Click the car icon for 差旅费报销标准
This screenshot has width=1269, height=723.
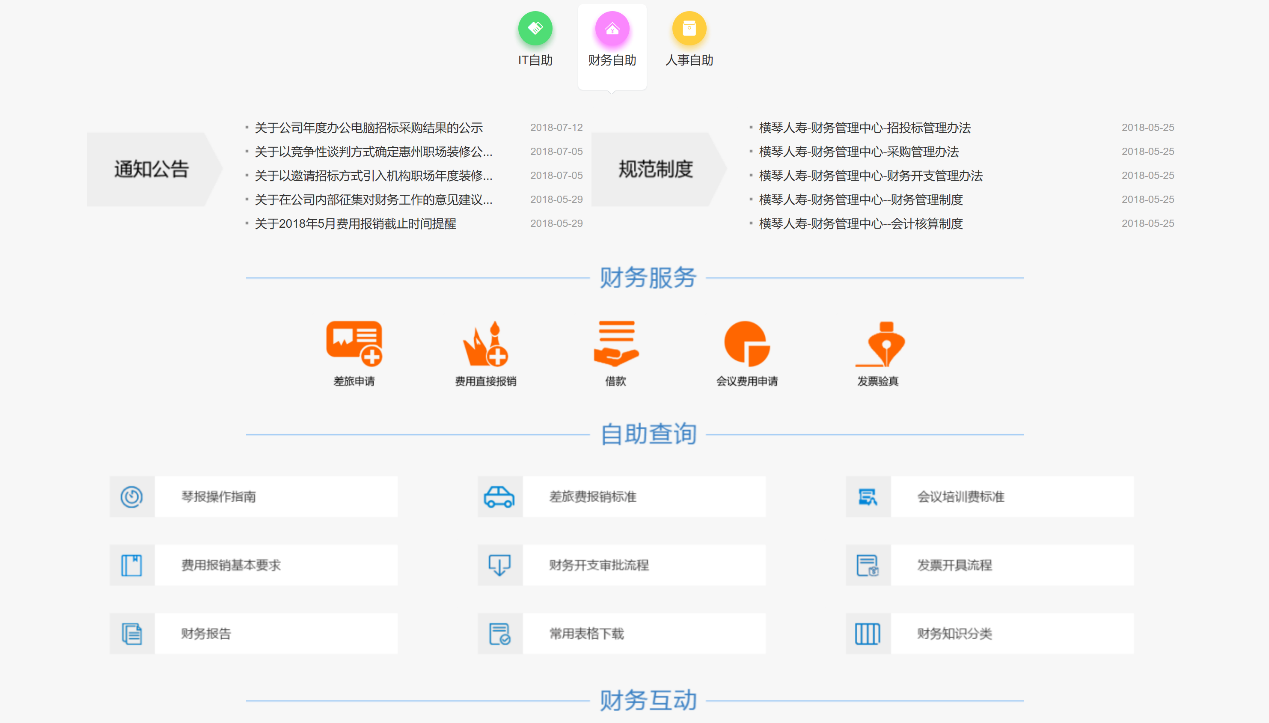pos(499,497)
